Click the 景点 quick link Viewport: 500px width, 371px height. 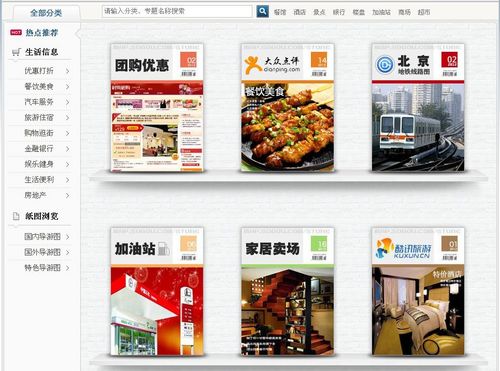(x=319, y=12)
